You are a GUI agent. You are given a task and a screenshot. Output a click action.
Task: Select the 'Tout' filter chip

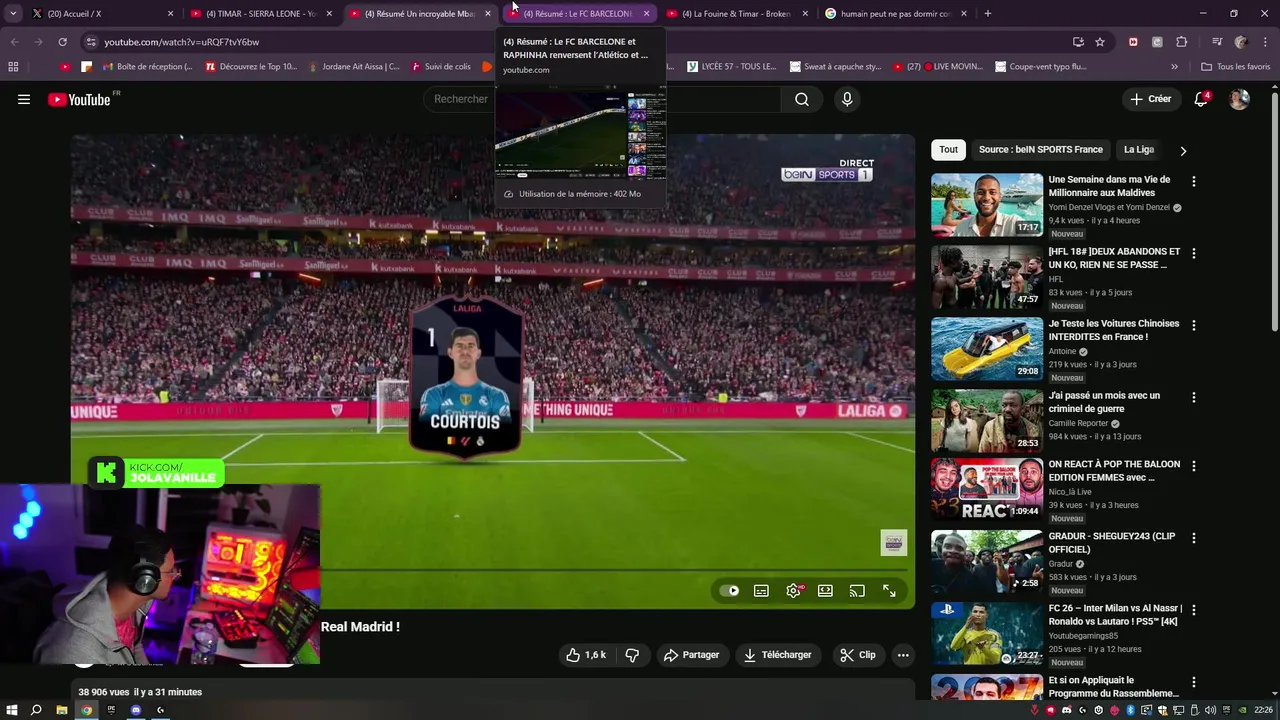point(949,150)
